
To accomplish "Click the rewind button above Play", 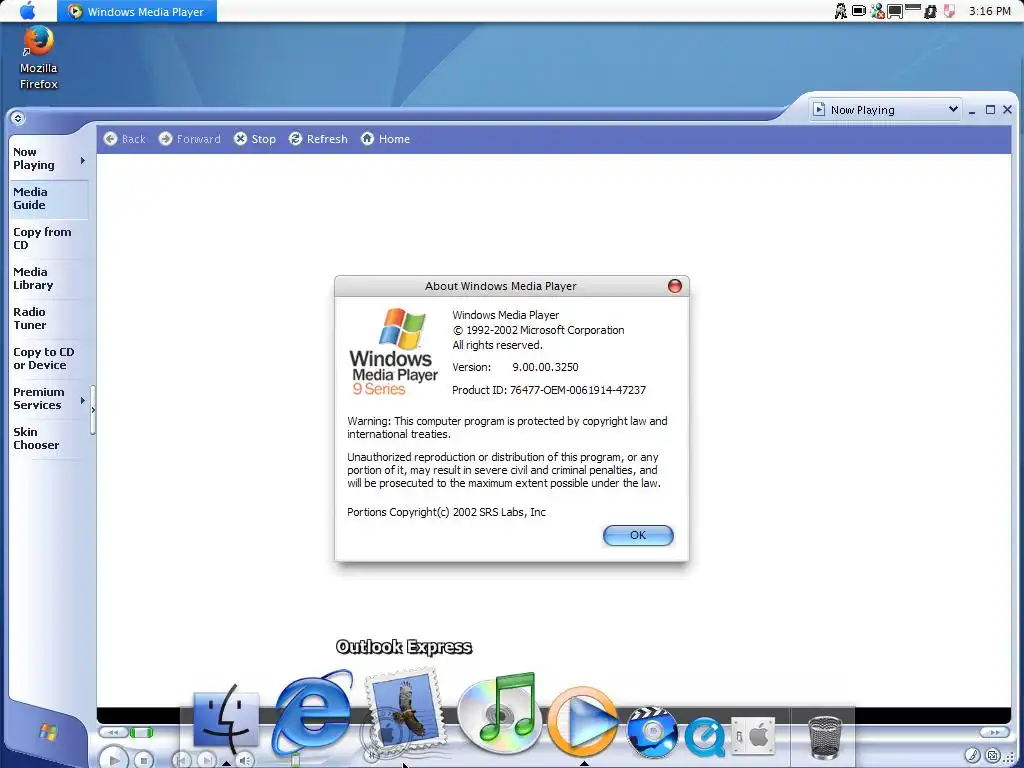I will (x=113, y=733).
